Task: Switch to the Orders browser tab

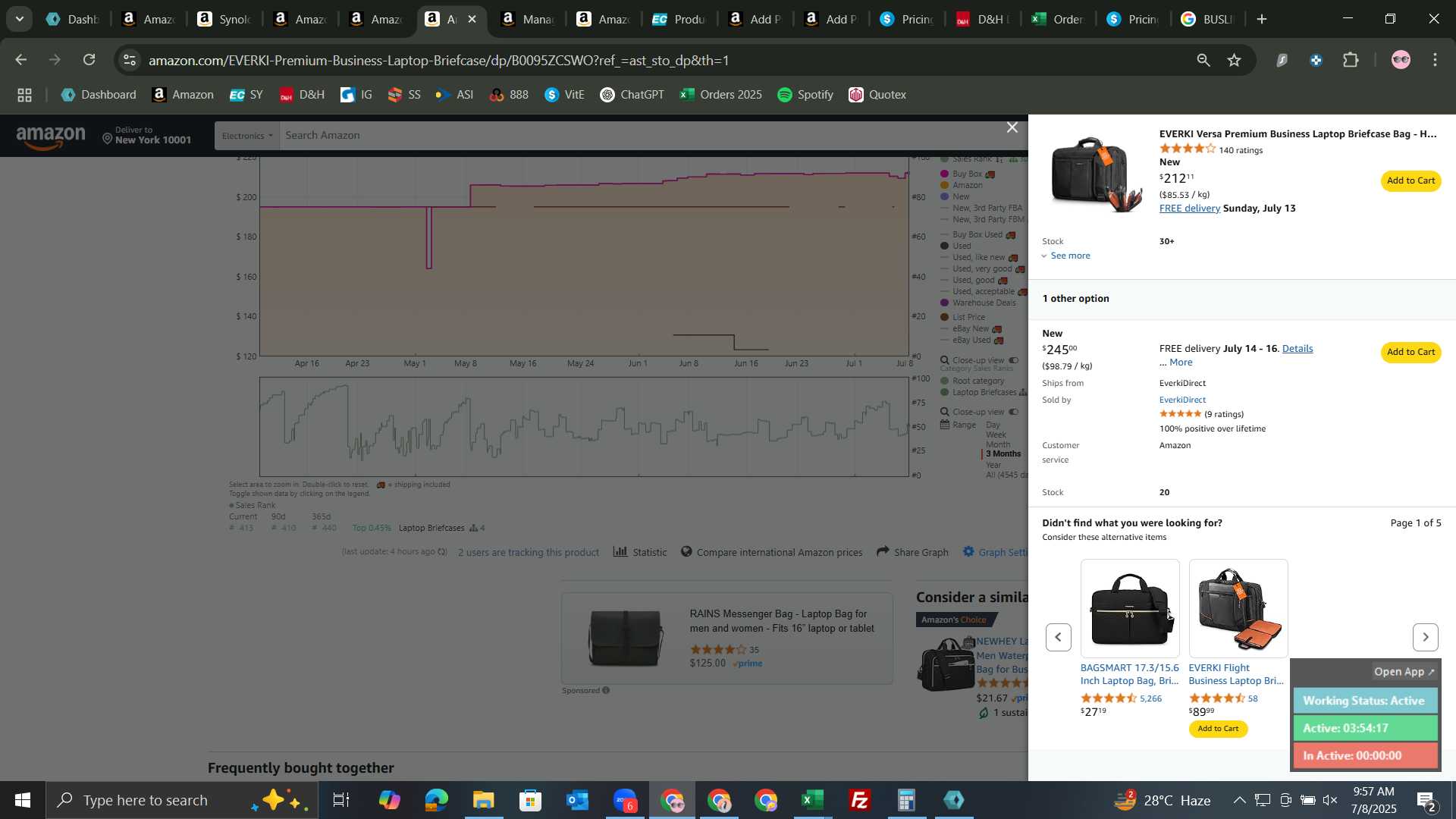Action: click(1058, 19)
